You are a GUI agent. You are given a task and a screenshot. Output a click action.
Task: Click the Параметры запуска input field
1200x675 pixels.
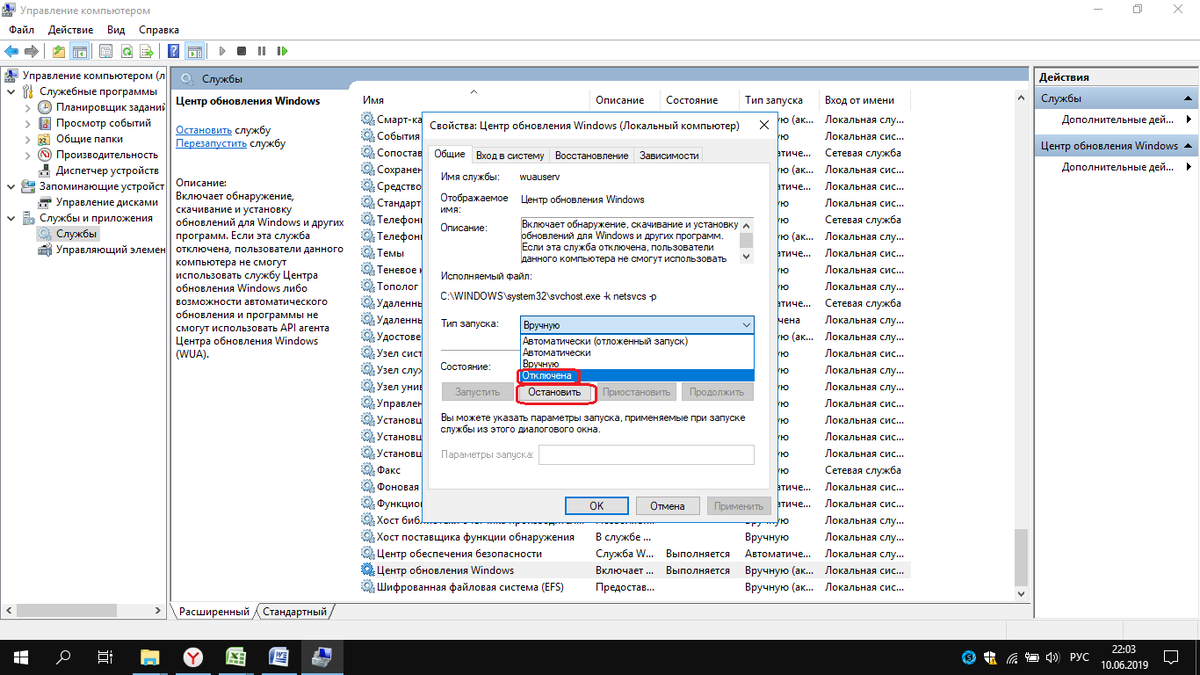click(x=645, y=454)
